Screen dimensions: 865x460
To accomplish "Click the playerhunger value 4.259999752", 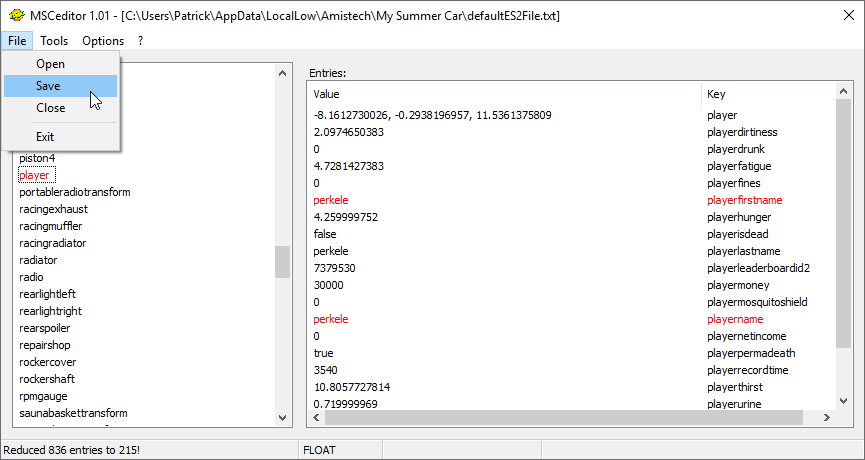I will click(x=346, y=217).
